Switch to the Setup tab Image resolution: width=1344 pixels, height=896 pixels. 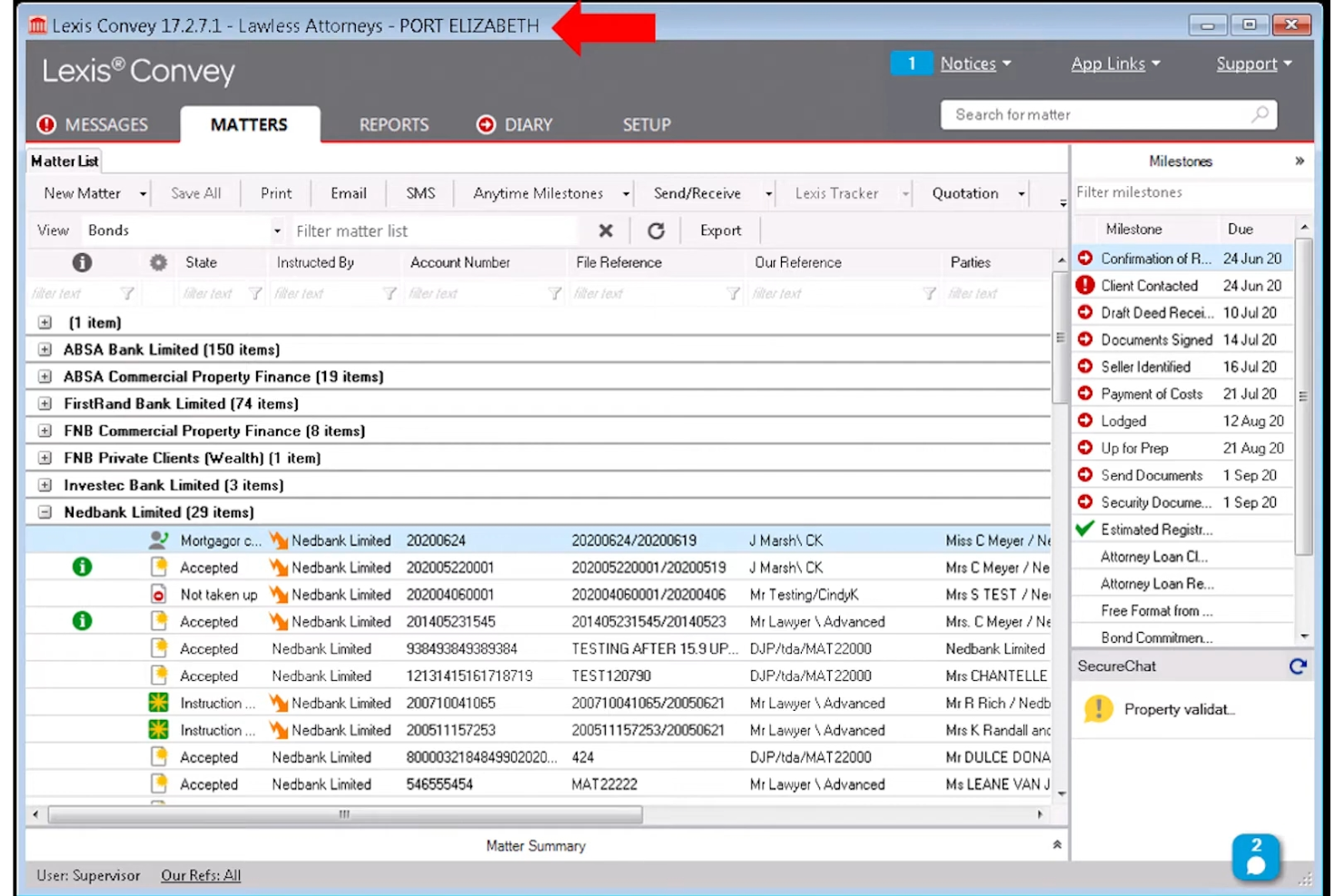(647, 124)
